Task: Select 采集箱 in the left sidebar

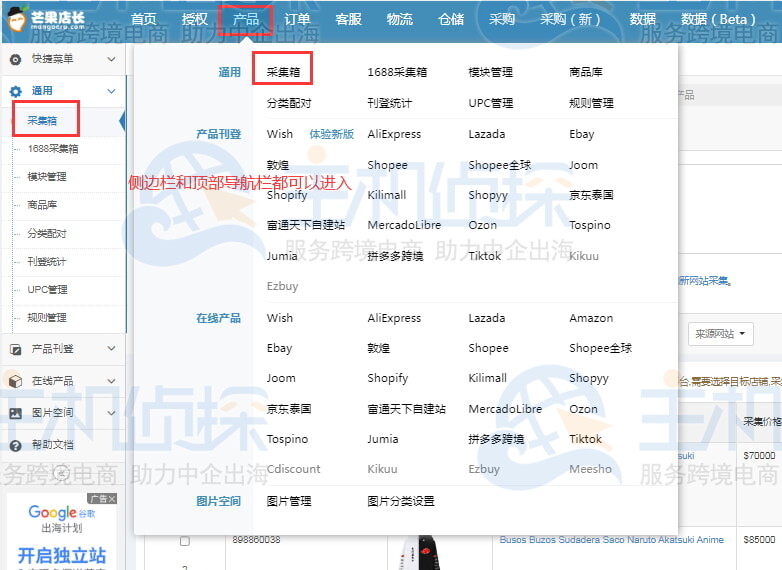Action: coord(42,120)
